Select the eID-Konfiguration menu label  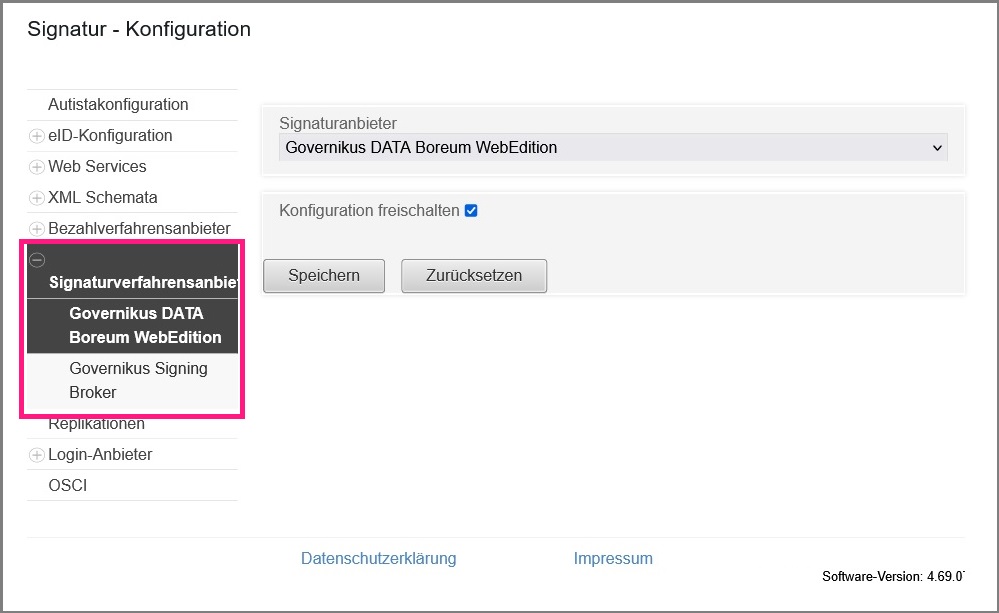(110, 136)
